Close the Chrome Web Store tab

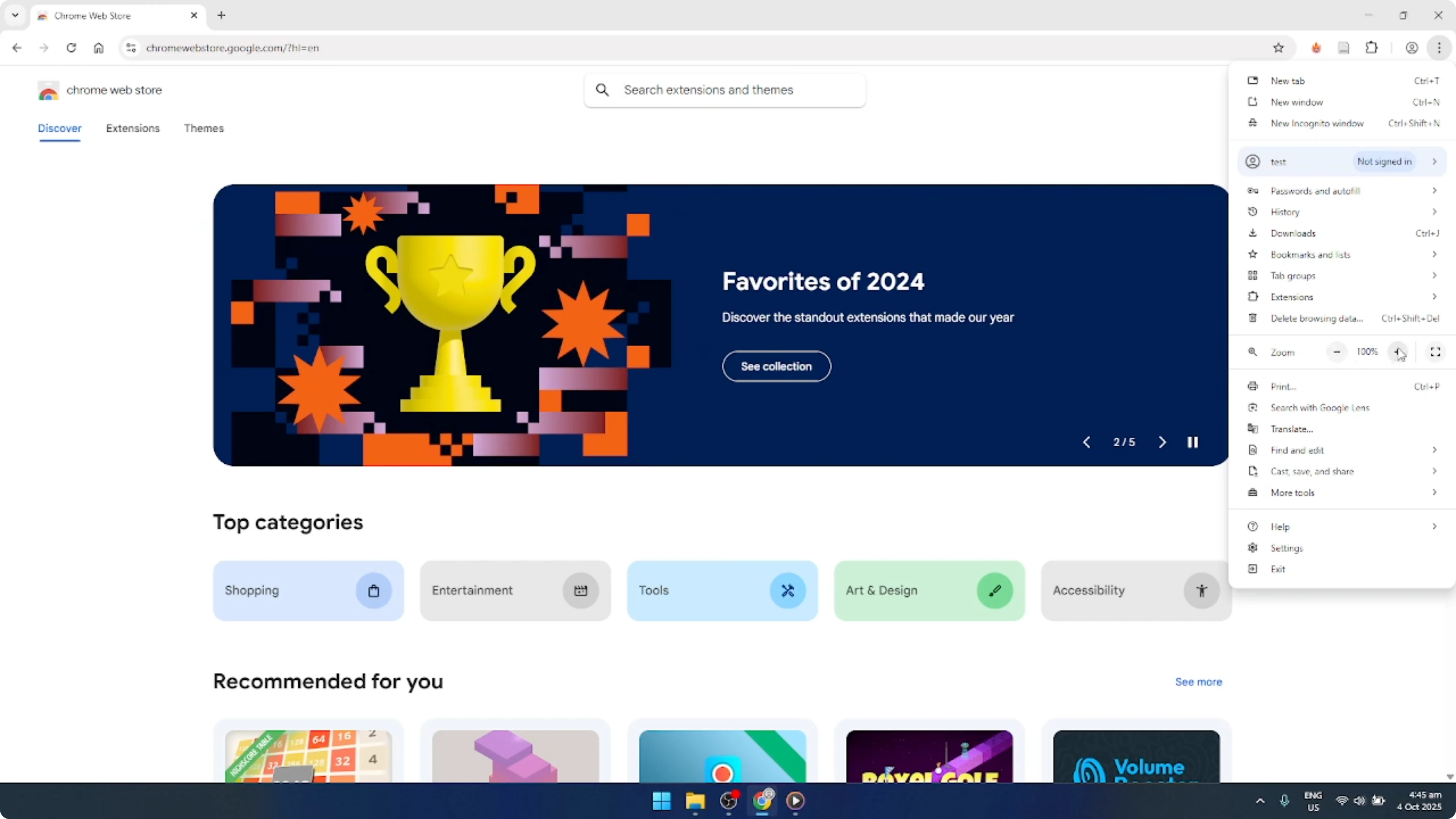click(194, 15)
